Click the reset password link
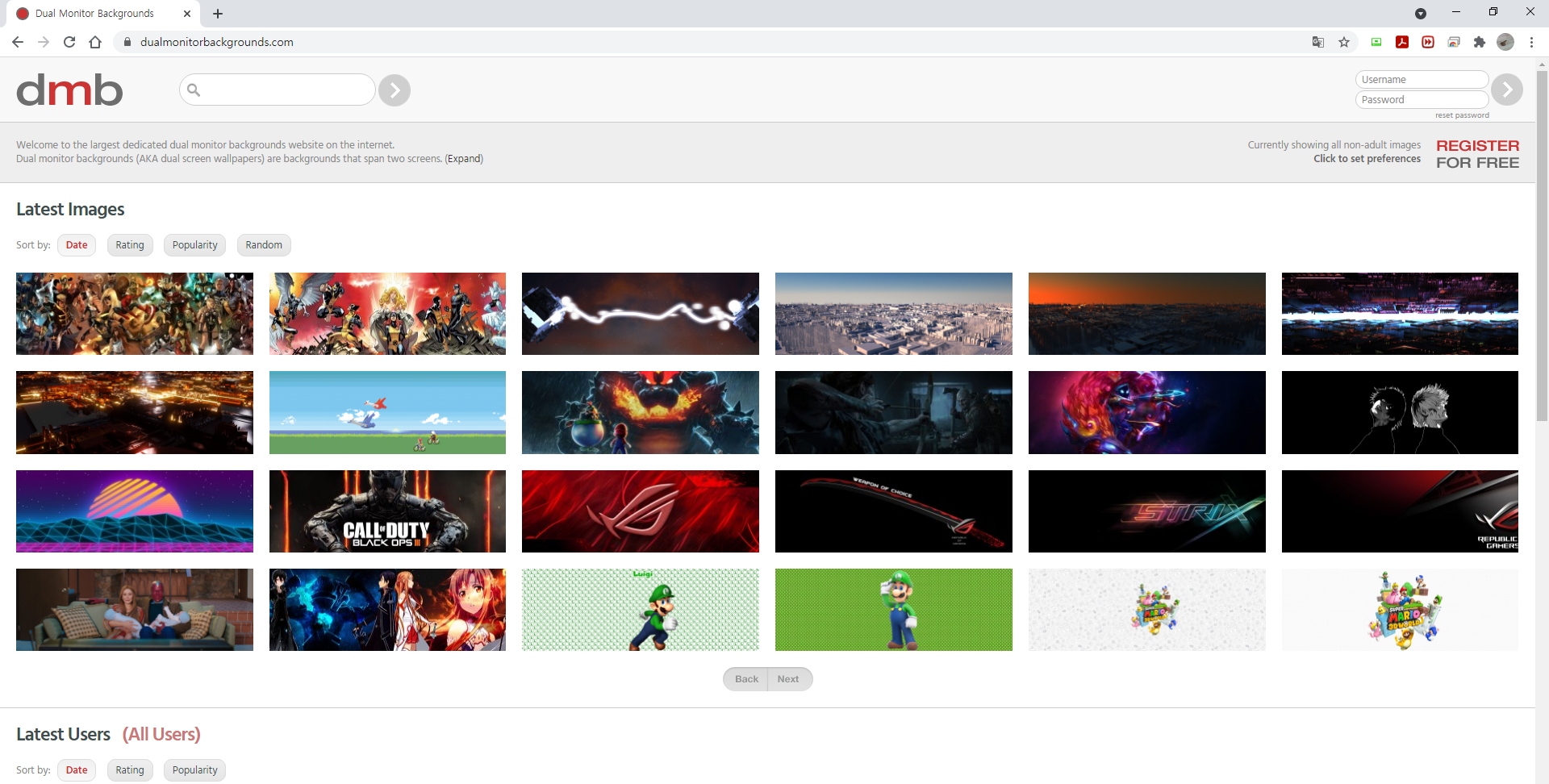 (1462, 115)
